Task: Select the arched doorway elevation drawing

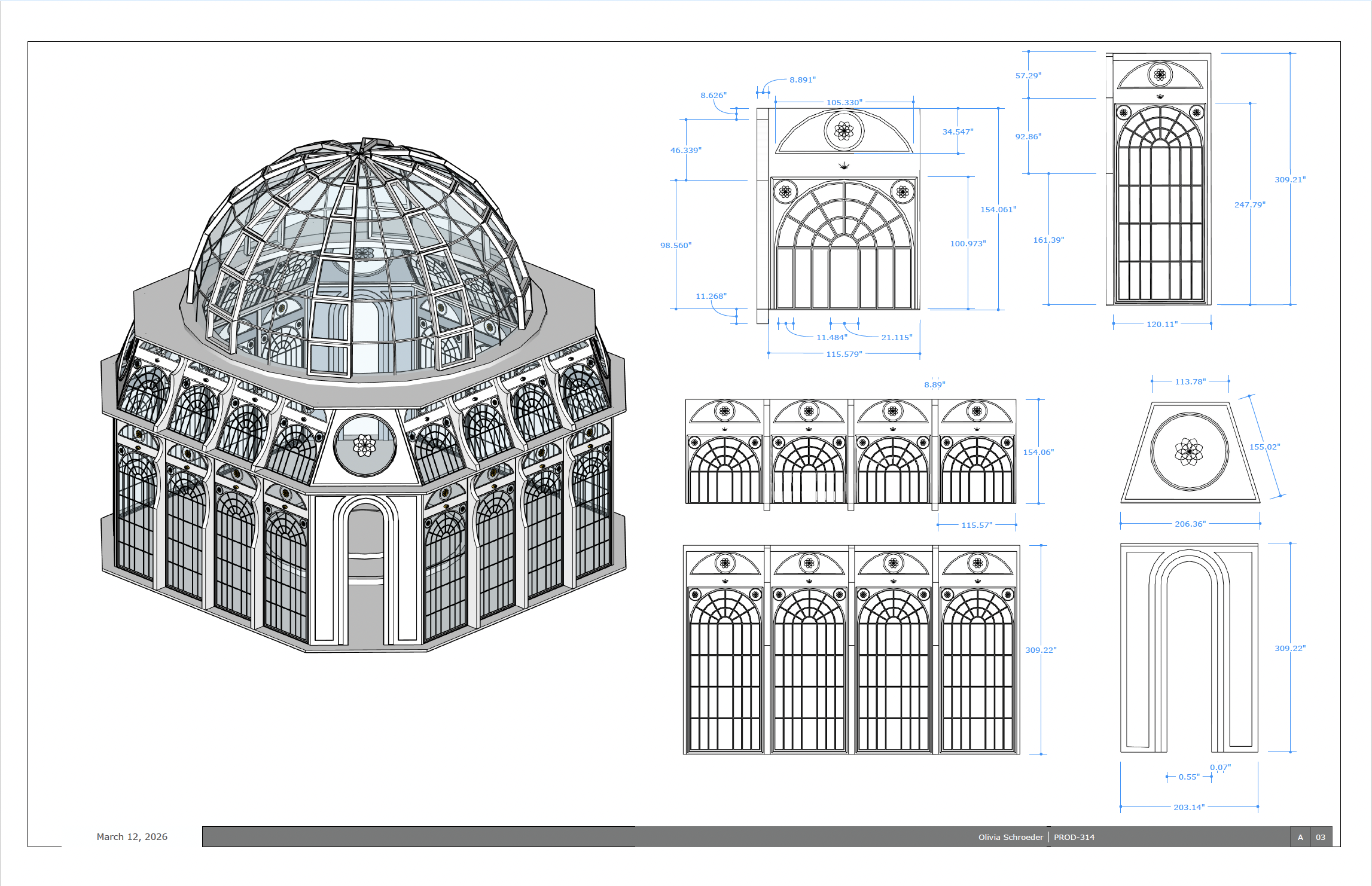Action: [1189, 647]
